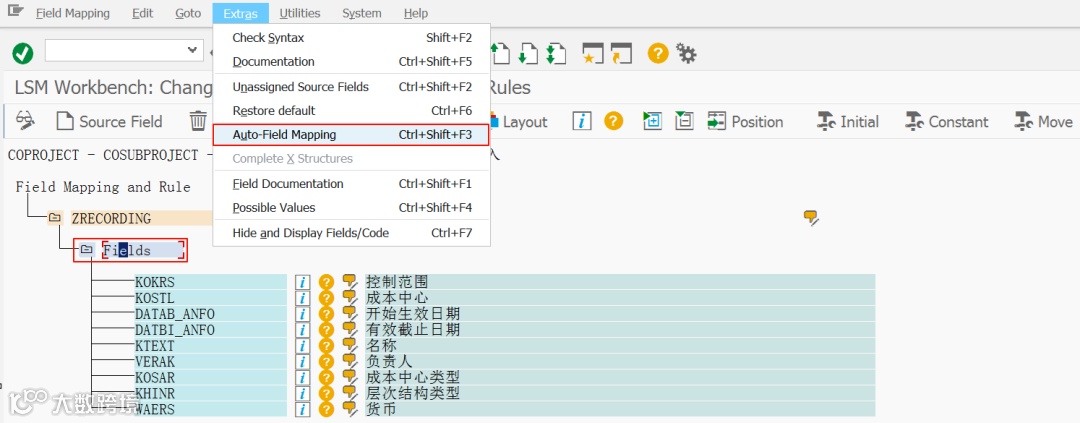This screenshot has height=423, width=1080.
Task: Go to next page via single down-arrow icon
Action: click(x=528, y=52)
